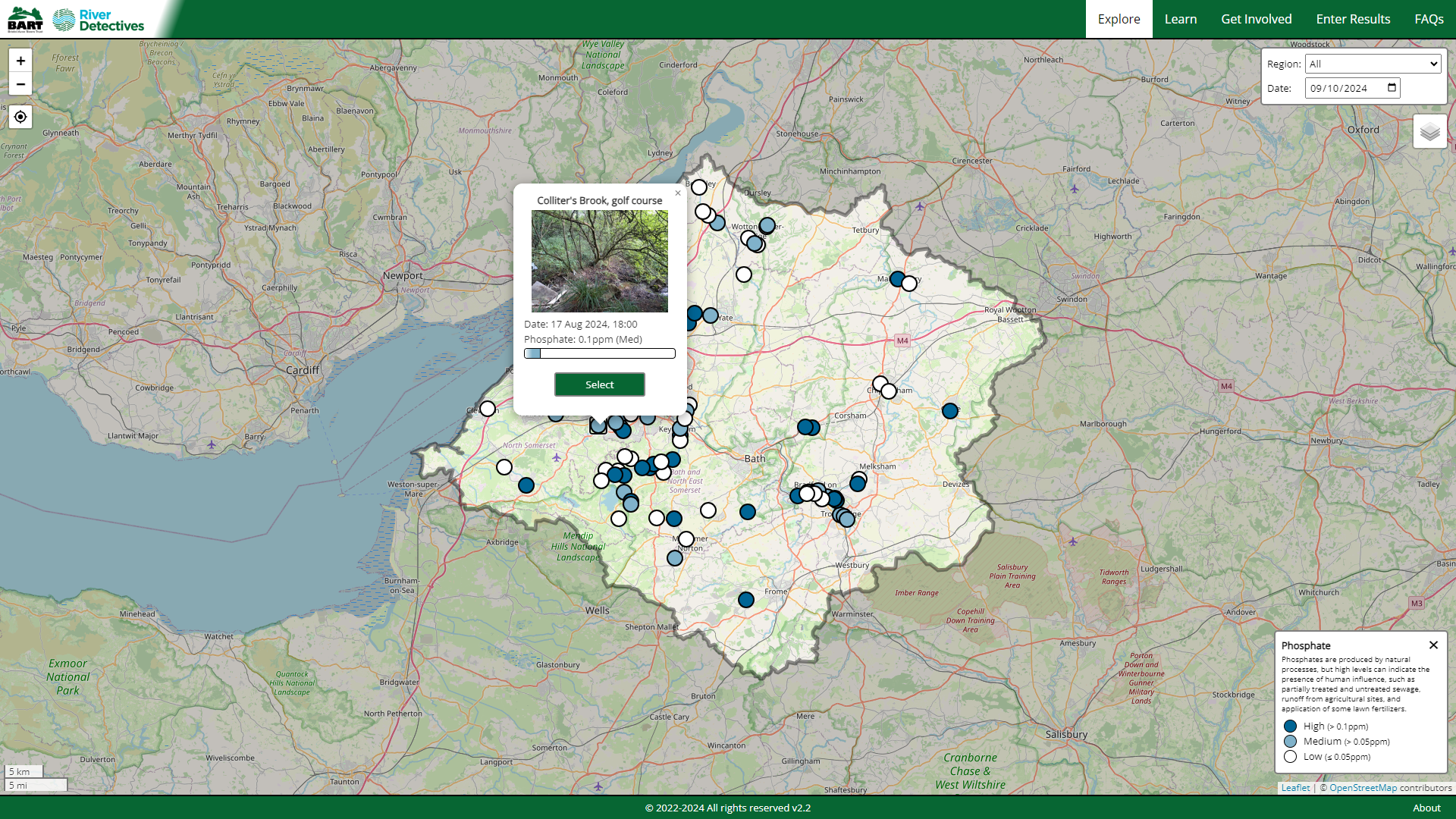Open the About link in footer
This screenshot has height=819, width=1456.
1426,808
